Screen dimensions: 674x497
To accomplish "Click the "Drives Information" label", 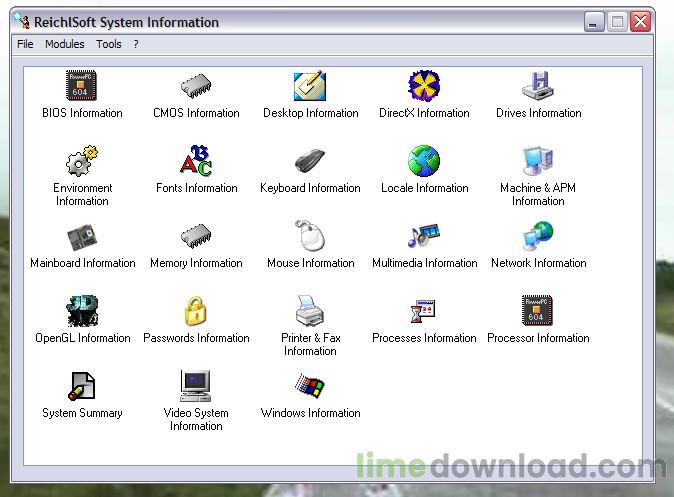I will point(539,113).
